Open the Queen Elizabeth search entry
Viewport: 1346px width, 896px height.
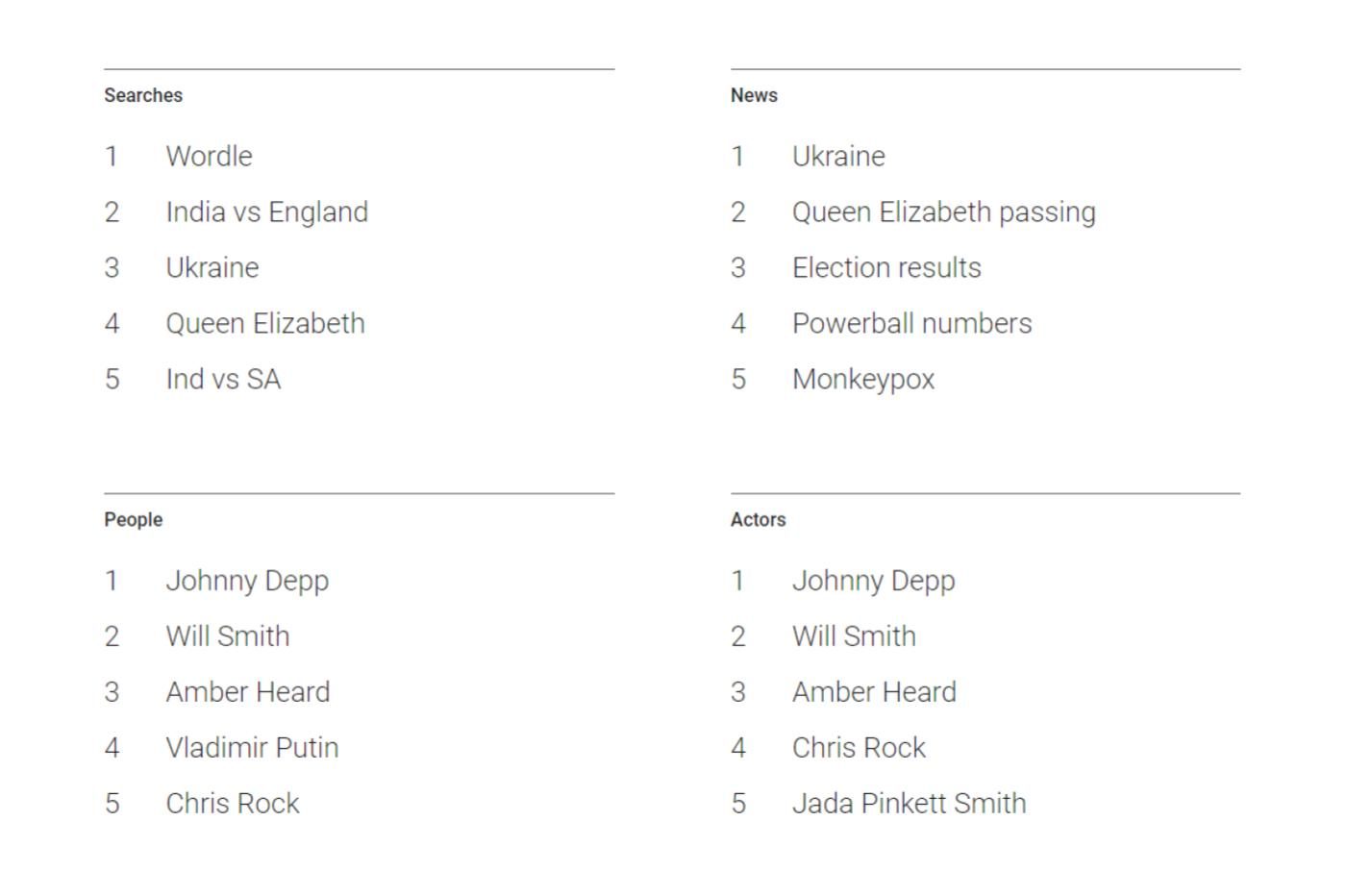pyautogui.click(x=264, y=323)
